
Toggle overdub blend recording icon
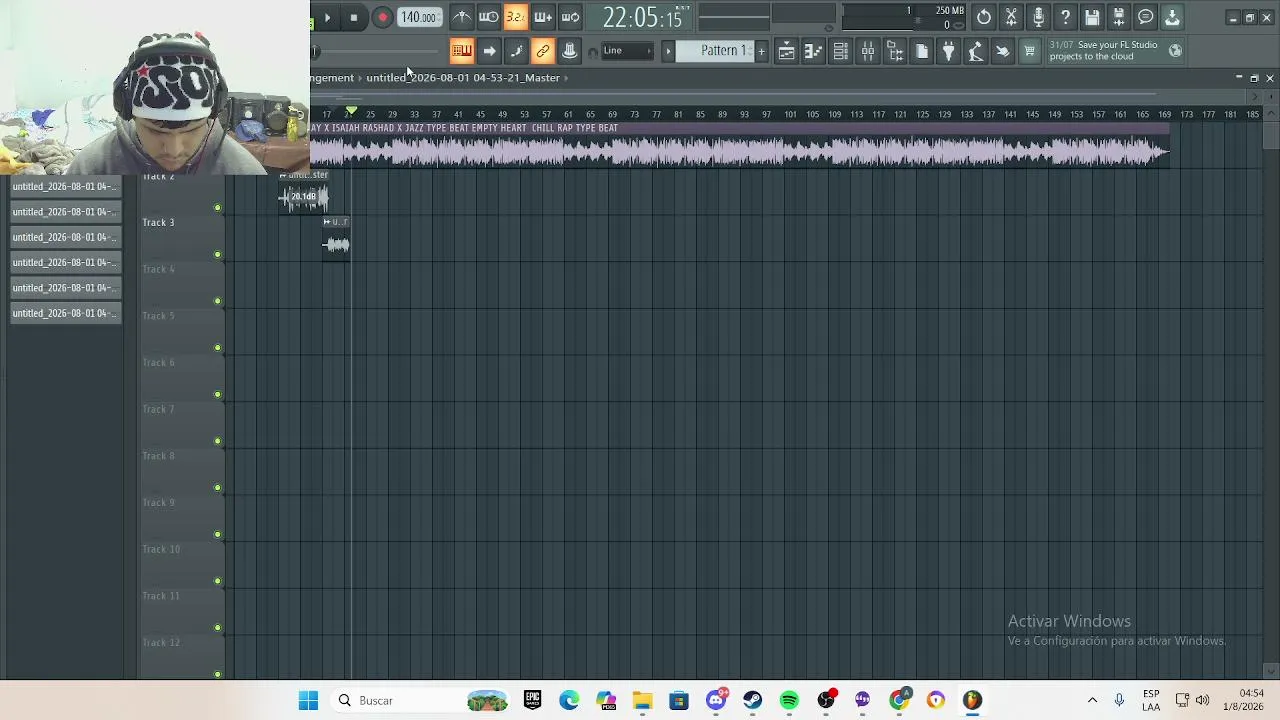pos(542,17)
